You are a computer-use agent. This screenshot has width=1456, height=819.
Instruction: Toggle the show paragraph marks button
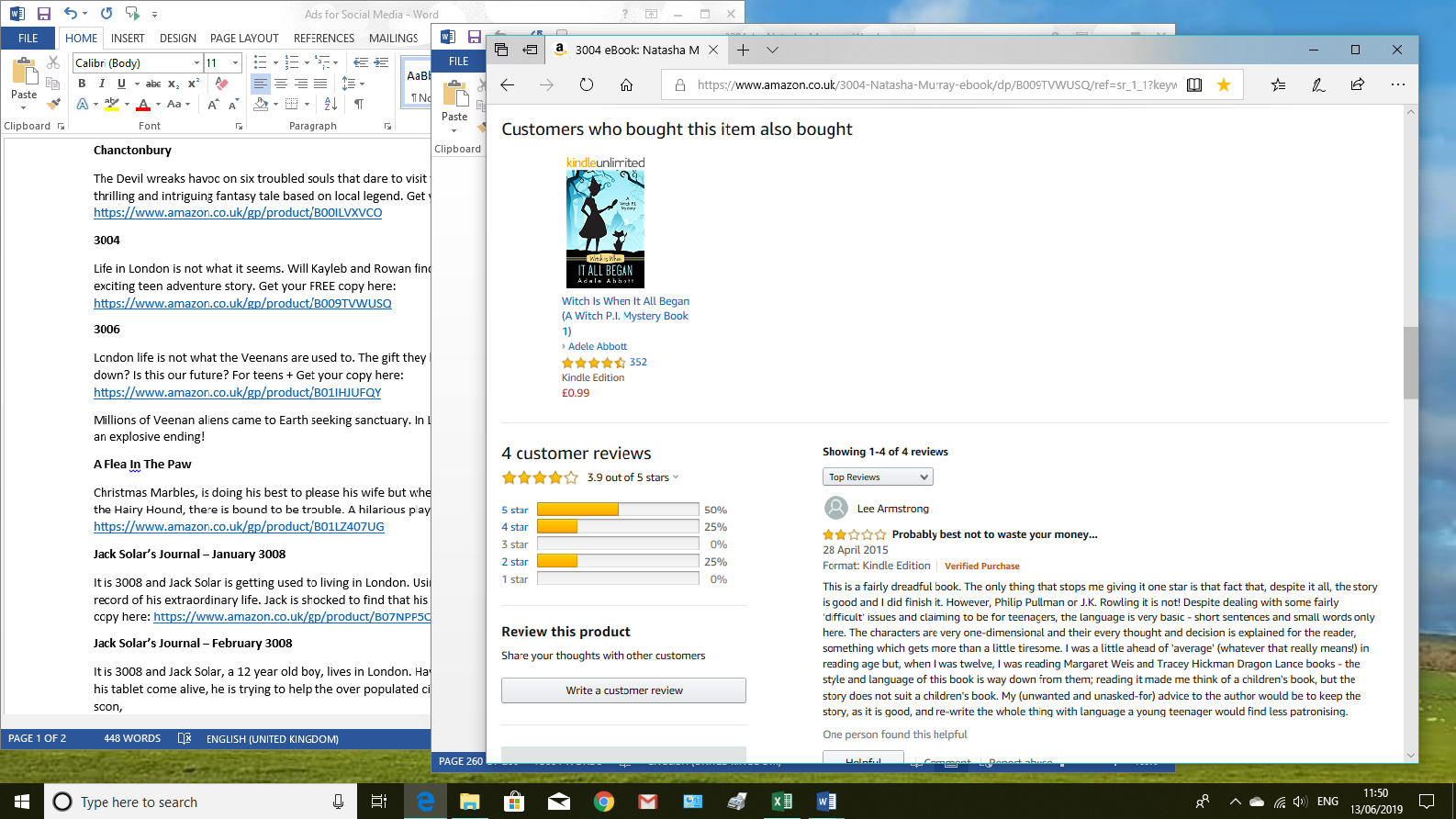click(359, 105)
